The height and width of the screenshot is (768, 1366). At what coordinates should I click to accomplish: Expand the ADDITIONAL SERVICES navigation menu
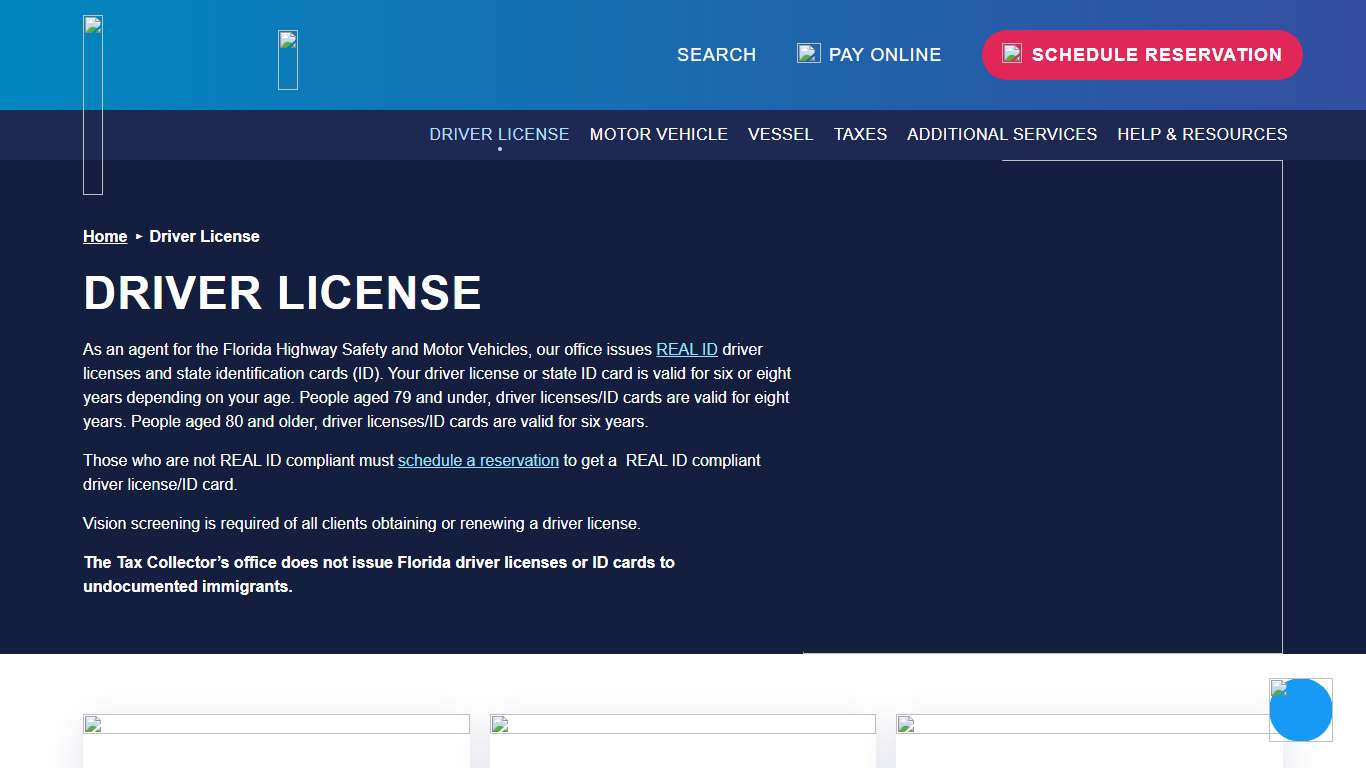(1002, 134)
